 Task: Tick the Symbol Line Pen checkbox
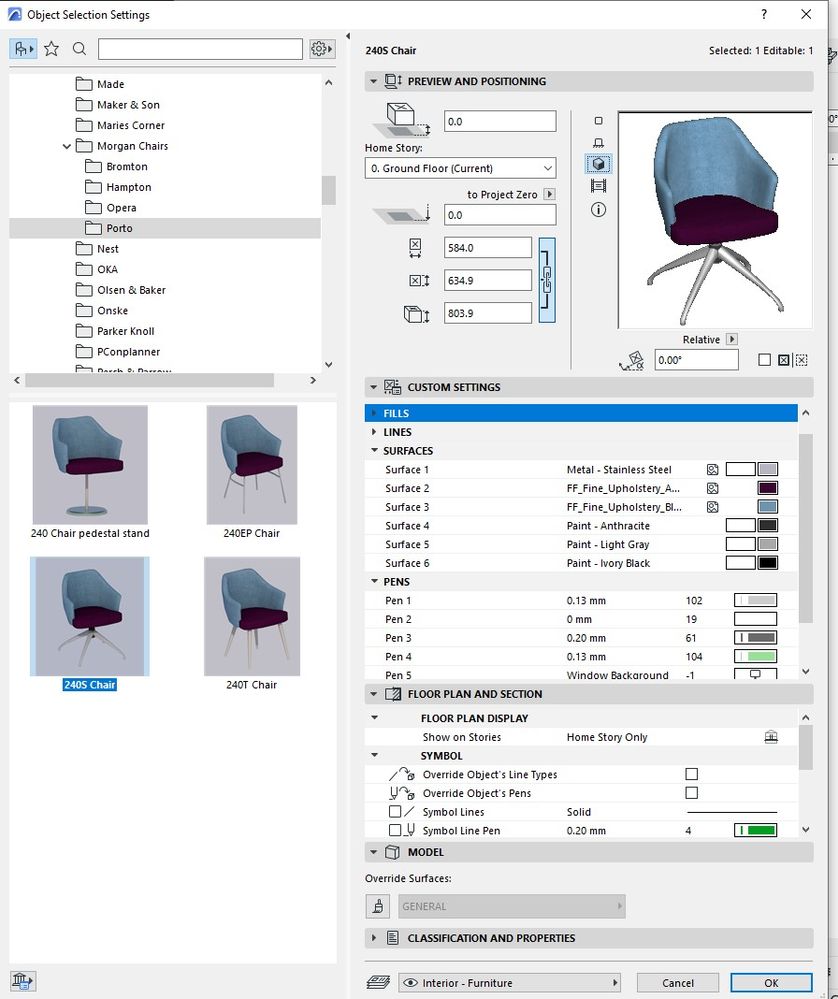click(394, 830)
